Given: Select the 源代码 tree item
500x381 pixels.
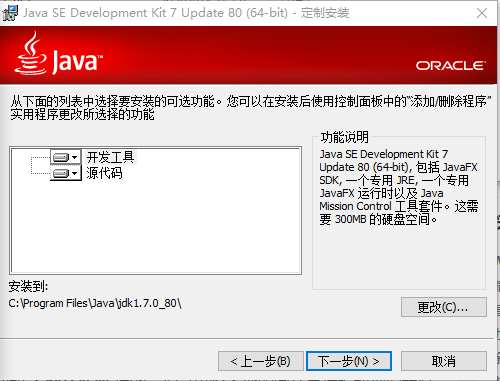Looking at the screenshot, I should (x=104, y=173).
